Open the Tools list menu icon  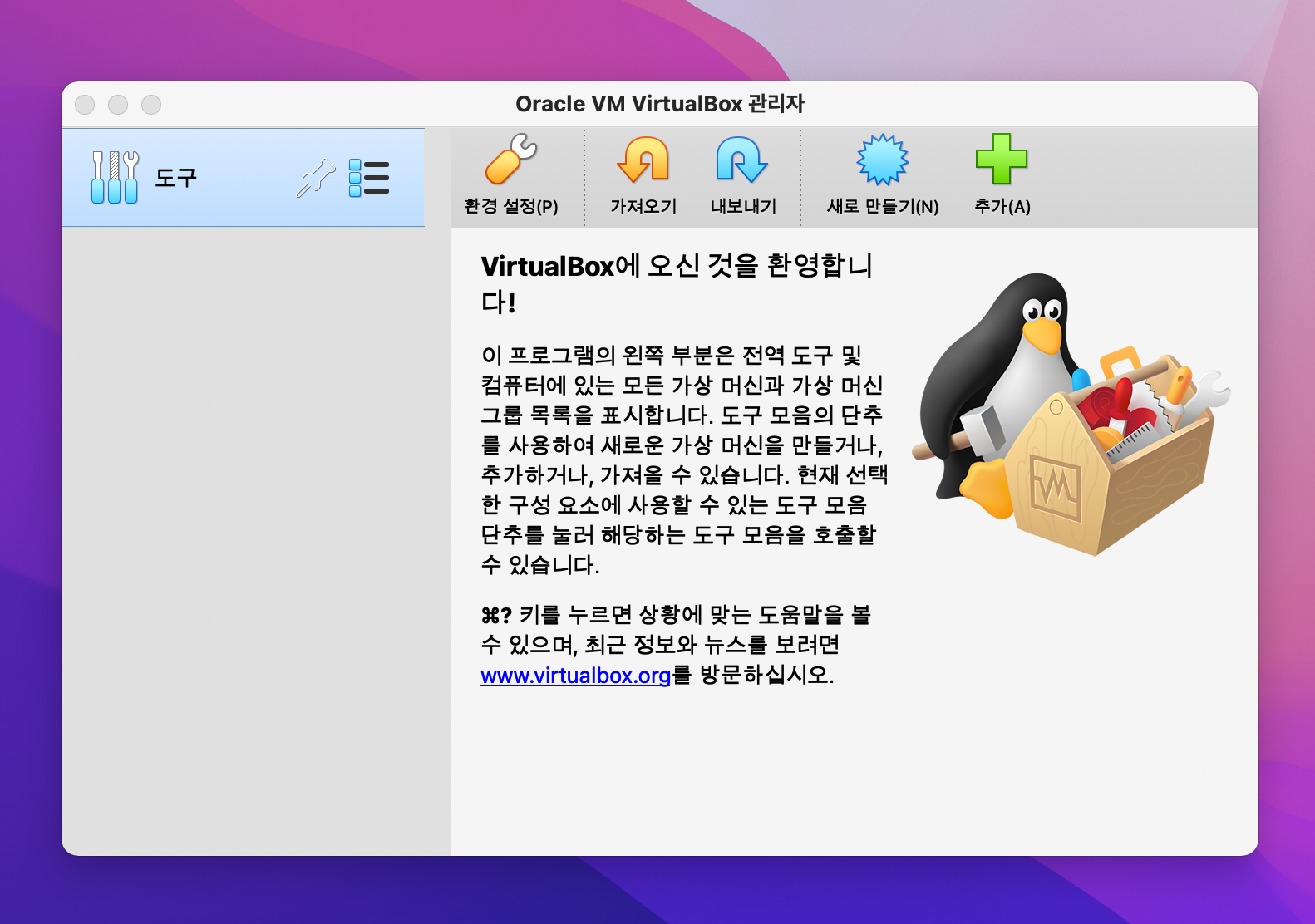click(x=369, y=178)
